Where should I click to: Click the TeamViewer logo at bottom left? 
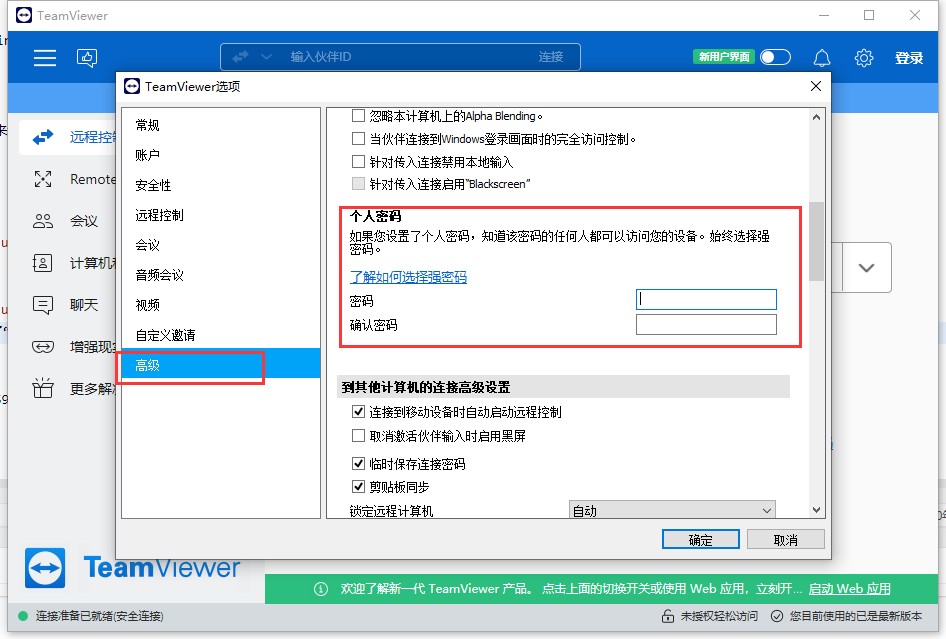click(45, 568)
